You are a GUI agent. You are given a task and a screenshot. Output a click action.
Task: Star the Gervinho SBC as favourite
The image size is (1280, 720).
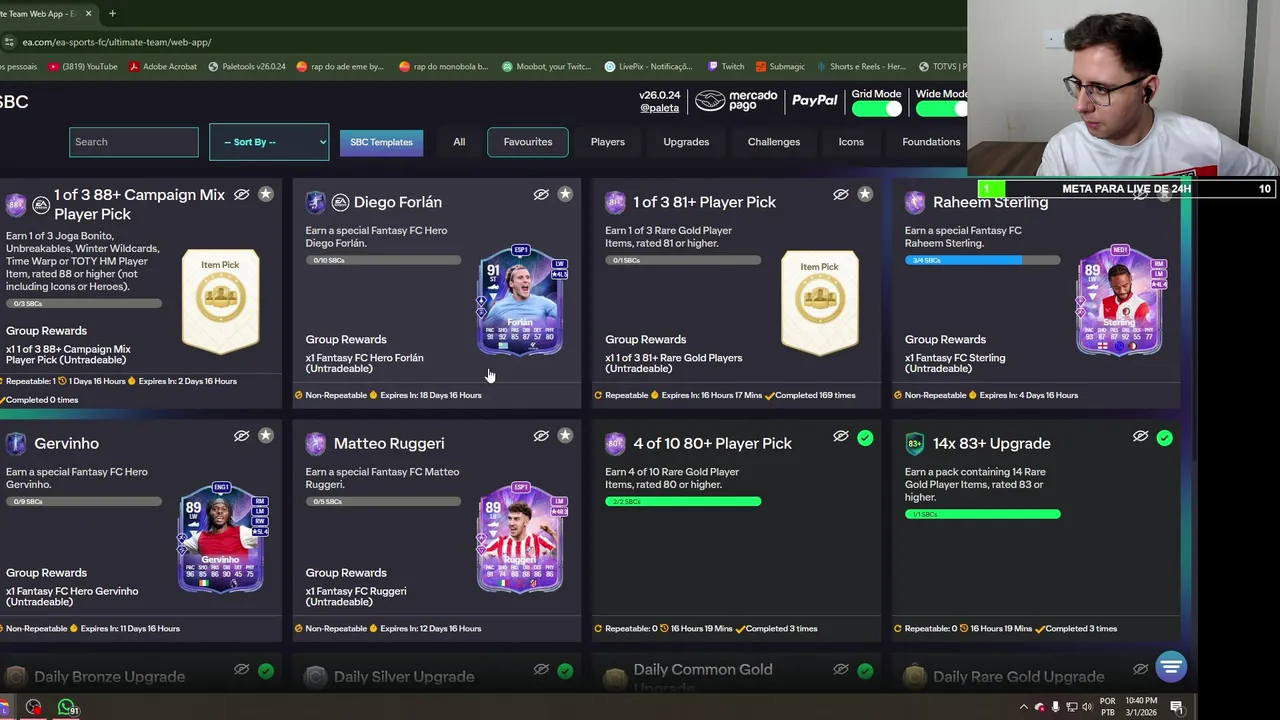265,436
